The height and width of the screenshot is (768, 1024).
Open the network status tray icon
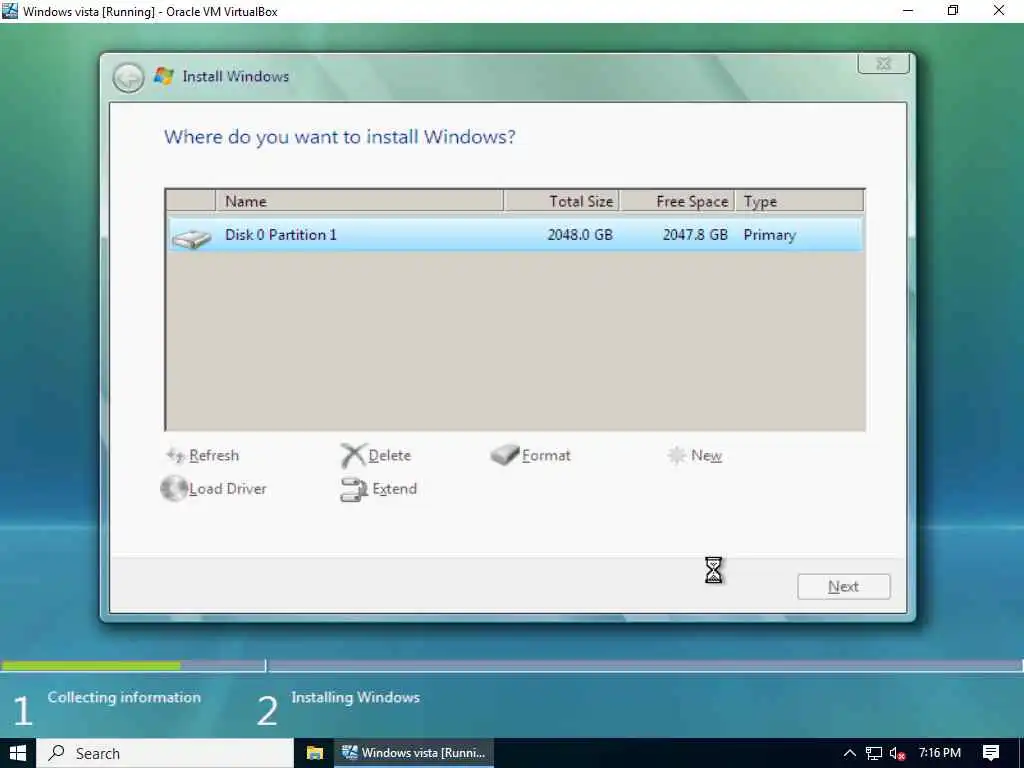tap(874, 753)
